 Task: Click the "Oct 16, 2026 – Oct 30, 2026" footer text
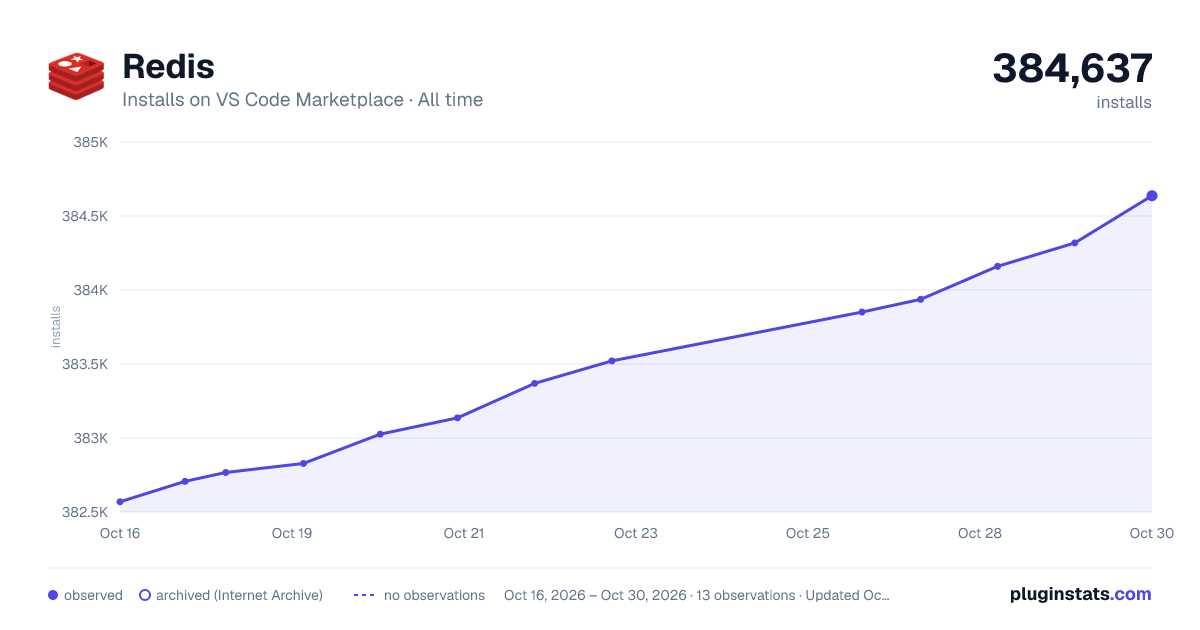point(595,595)
